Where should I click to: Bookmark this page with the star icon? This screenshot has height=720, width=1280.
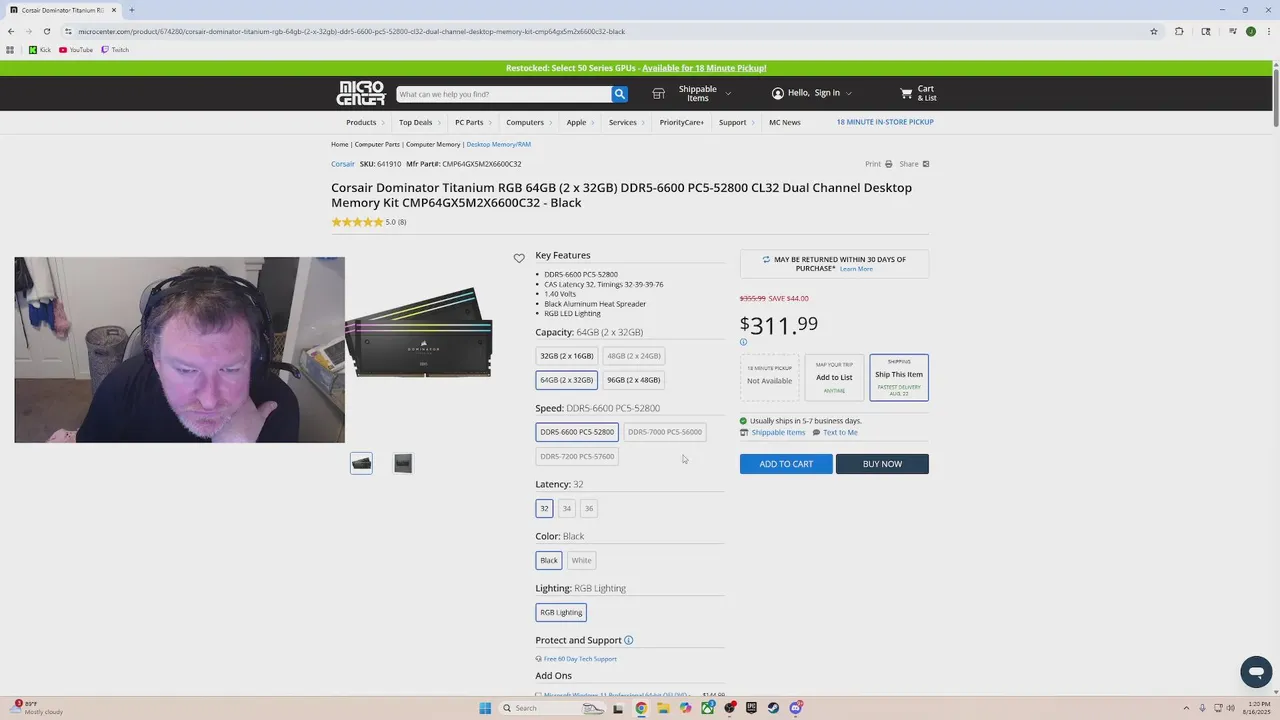click(1154, 31)
